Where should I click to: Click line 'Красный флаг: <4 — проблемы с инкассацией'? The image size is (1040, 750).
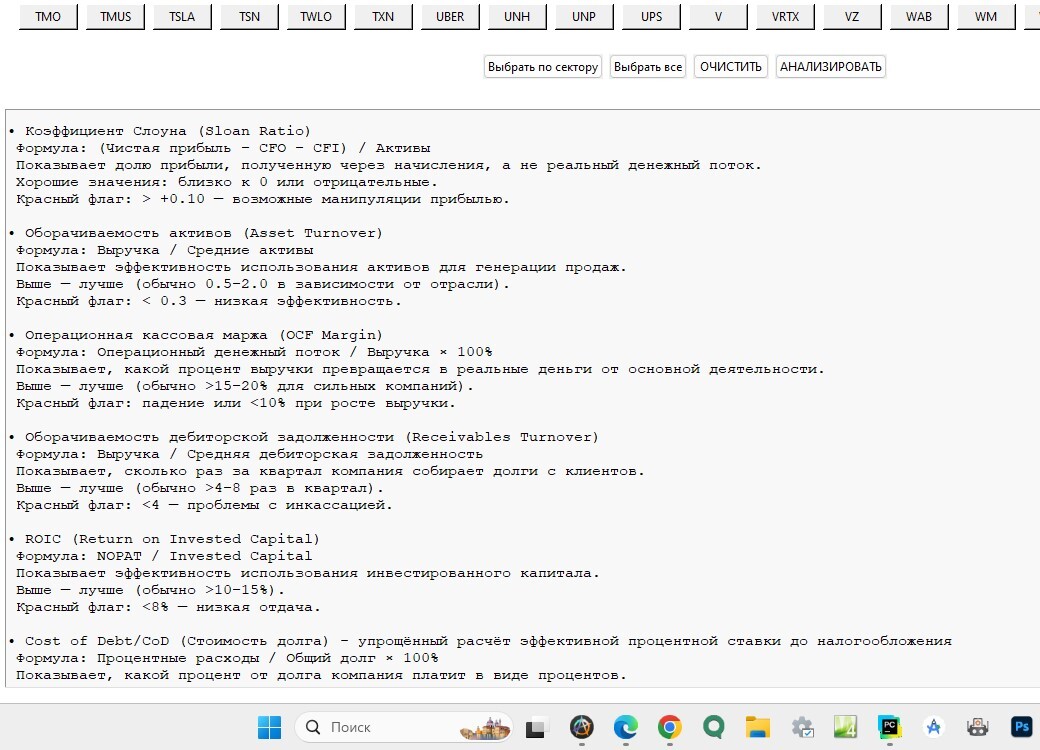(204, 505)
